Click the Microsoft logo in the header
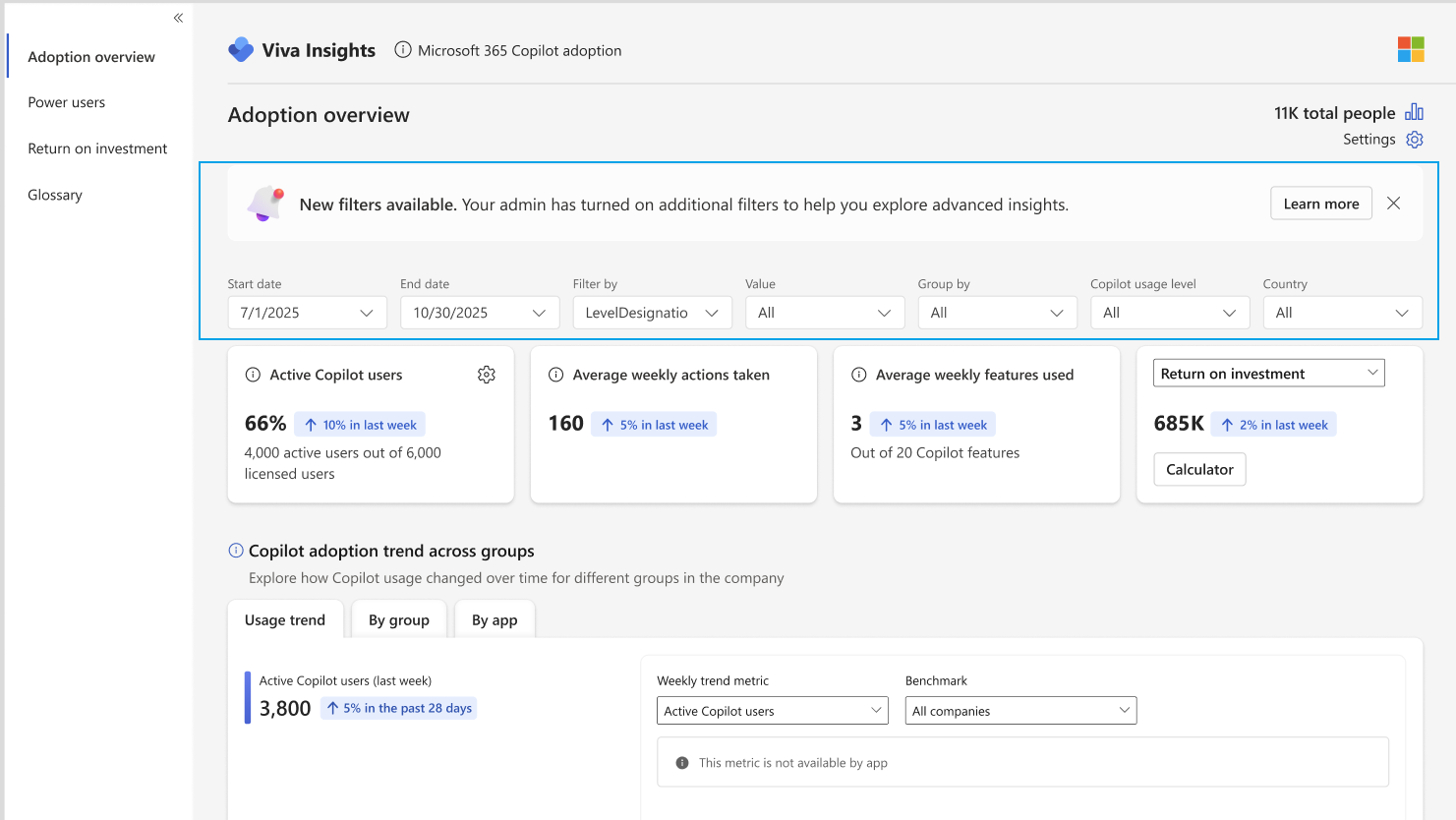The height and width of the screenshot is (820, 1456). click(1411, 49)
